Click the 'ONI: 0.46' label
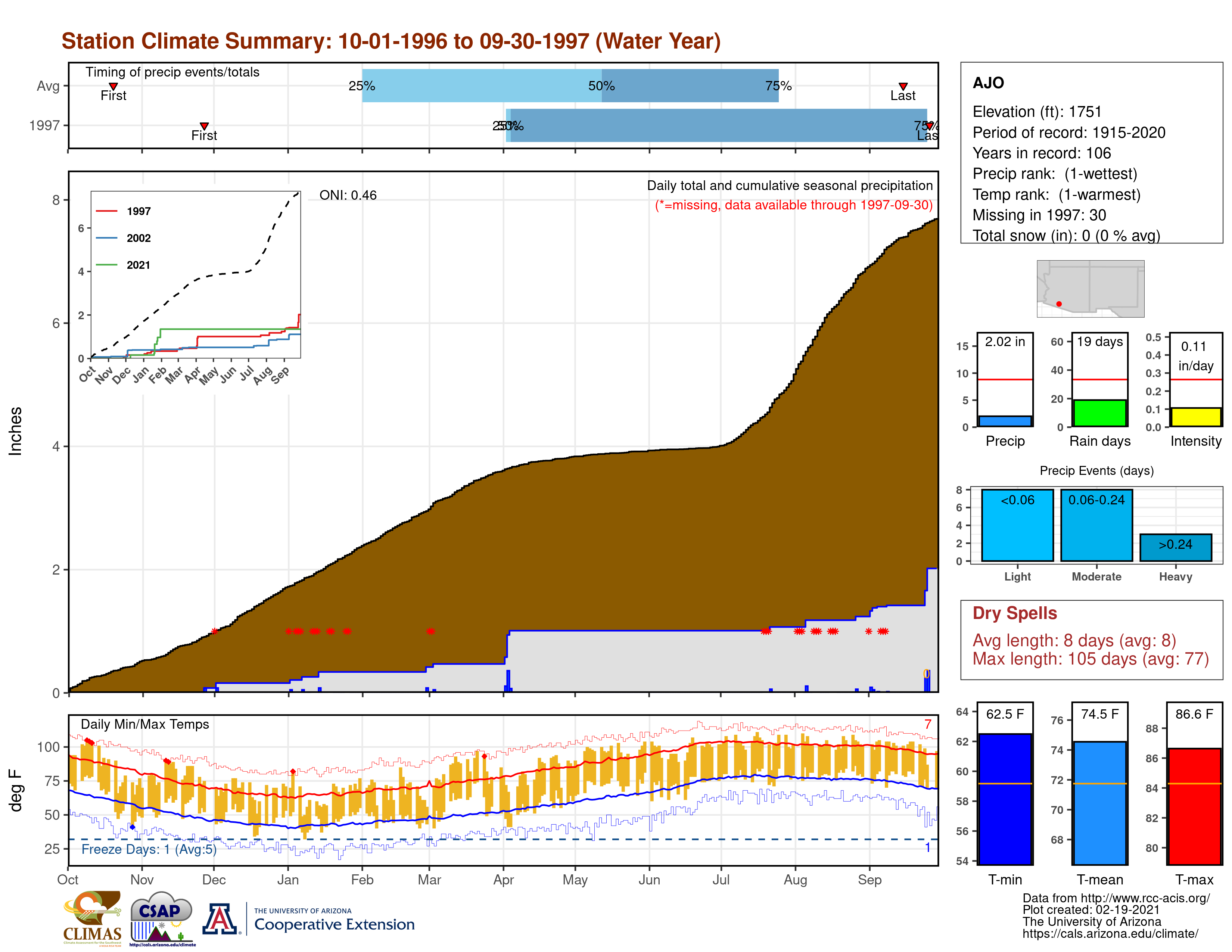This screenshot has height=952, width=1232. tap(348, 195)
